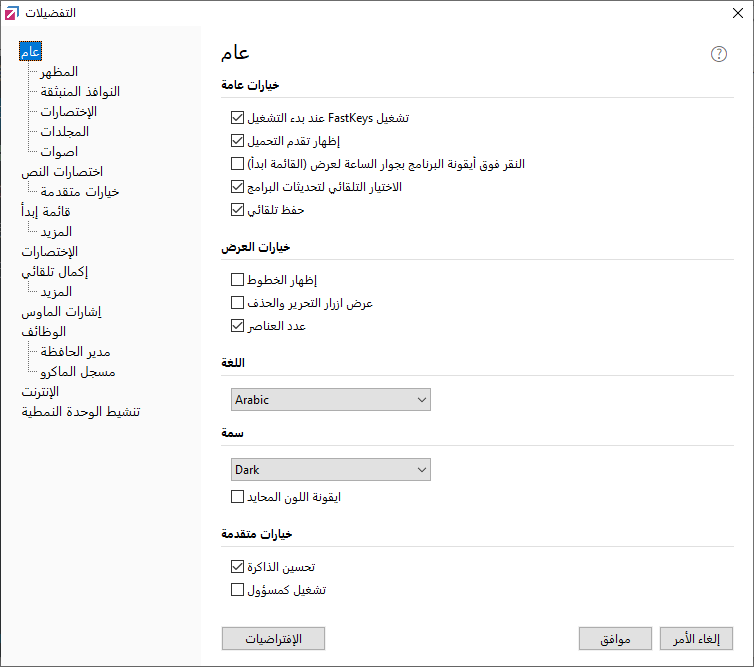The image size is (754, 667).
Task: Click the إلغاء الأمر button
Action: 696,639
